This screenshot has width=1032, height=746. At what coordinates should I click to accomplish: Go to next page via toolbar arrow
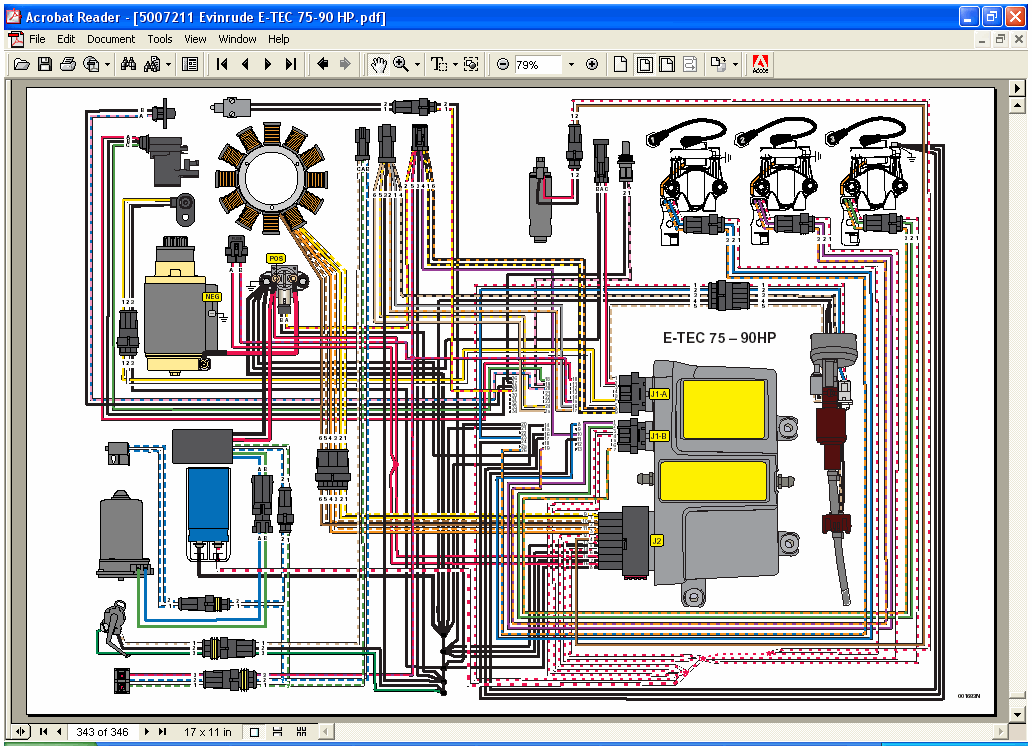(268, 65)
